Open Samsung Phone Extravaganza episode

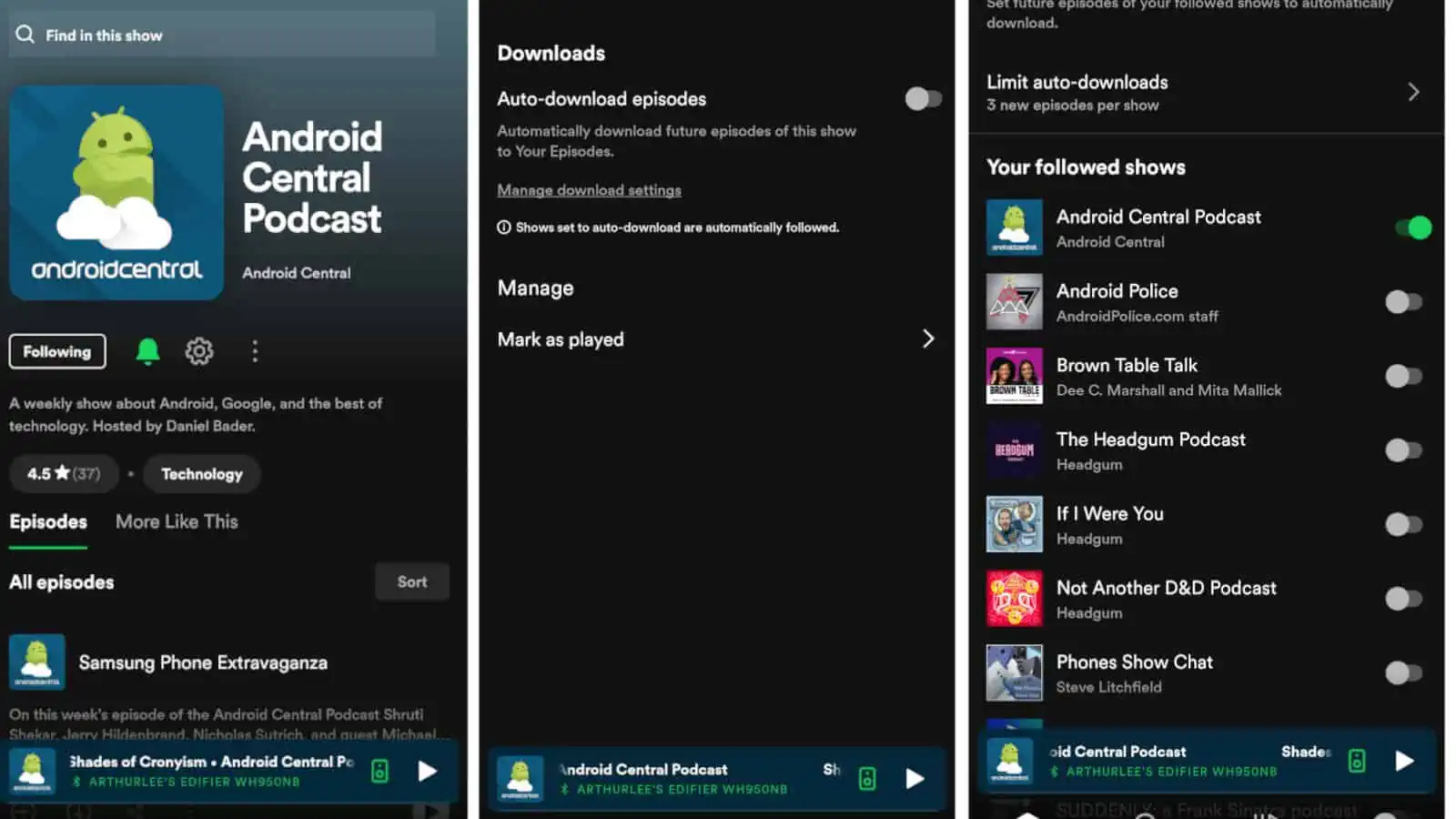(x=203, y=662)
